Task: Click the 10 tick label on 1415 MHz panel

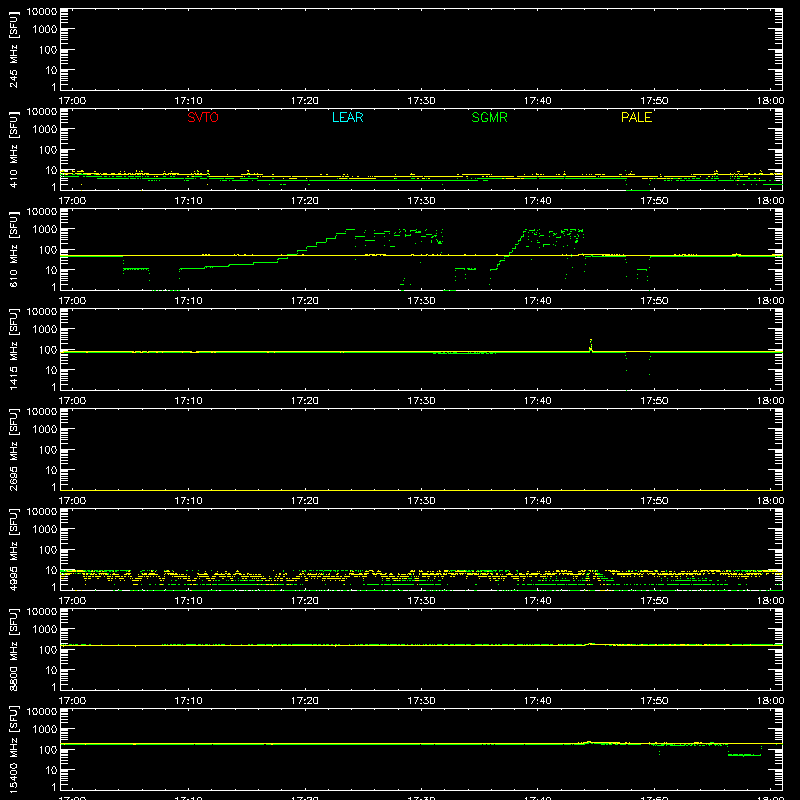Action: coord(51,370)
